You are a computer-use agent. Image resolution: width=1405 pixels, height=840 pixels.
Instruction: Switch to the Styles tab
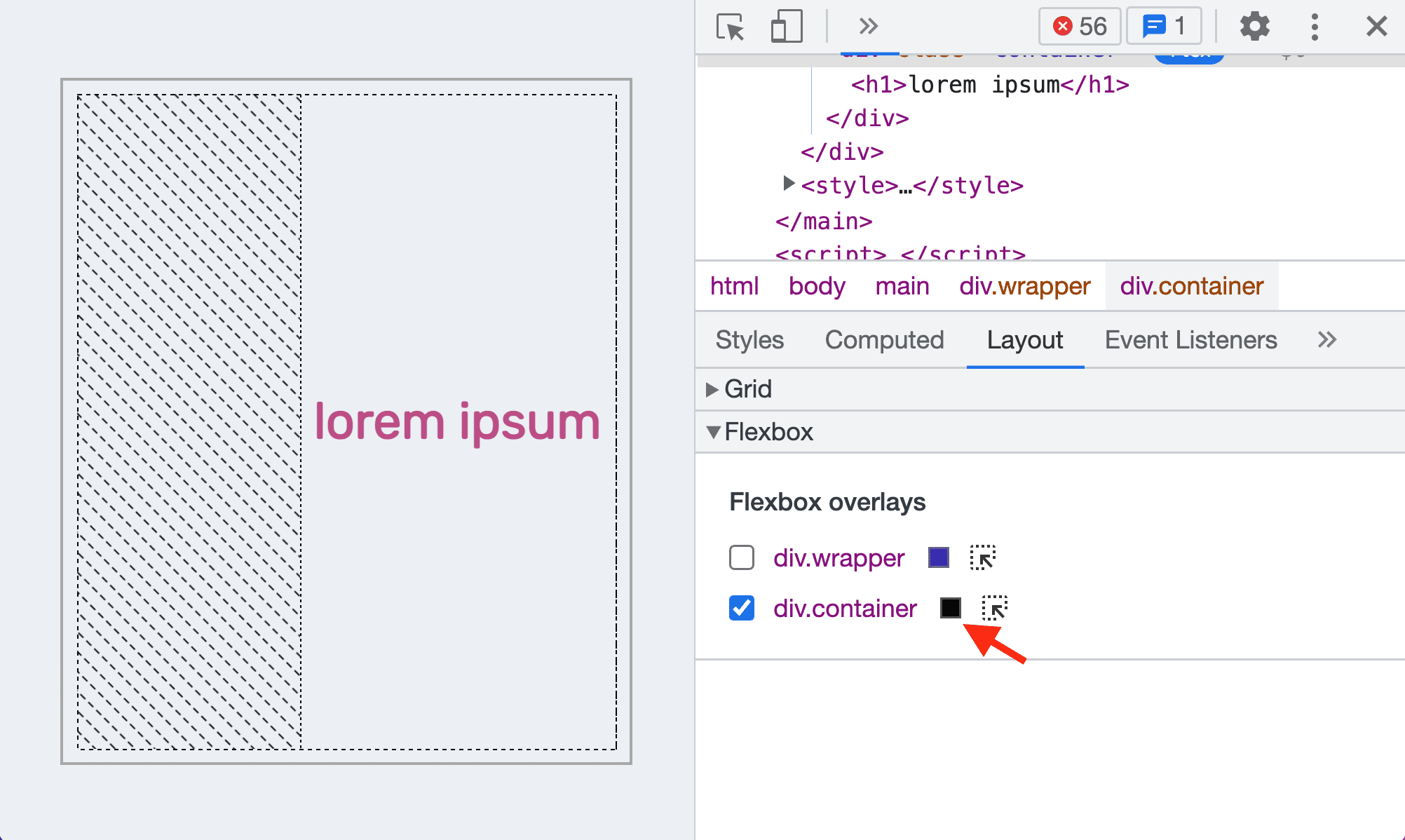tap(749, 339)
